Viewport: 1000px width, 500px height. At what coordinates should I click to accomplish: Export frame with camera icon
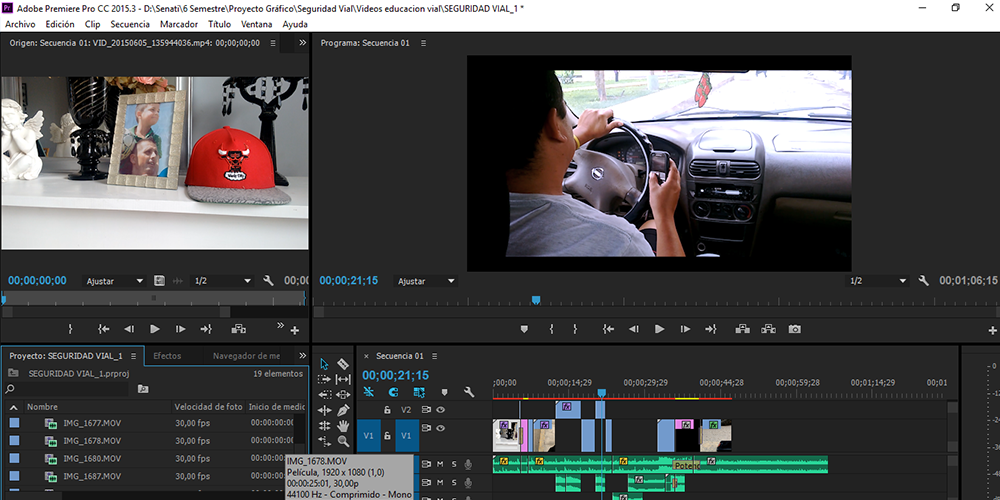(794, 329)
